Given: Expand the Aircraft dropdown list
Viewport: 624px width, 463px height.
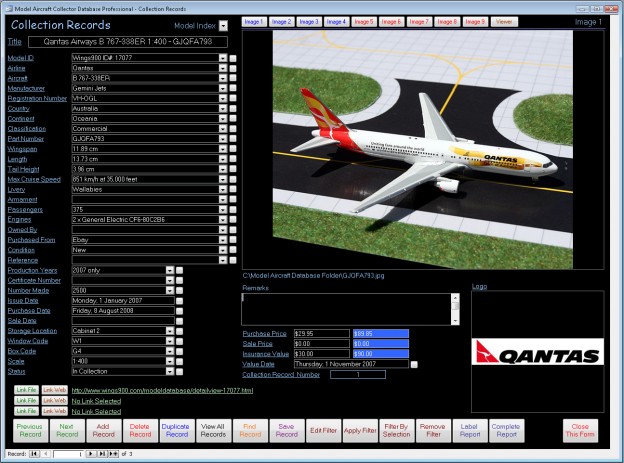Looking at the screenshot, I should coord(222,78).
